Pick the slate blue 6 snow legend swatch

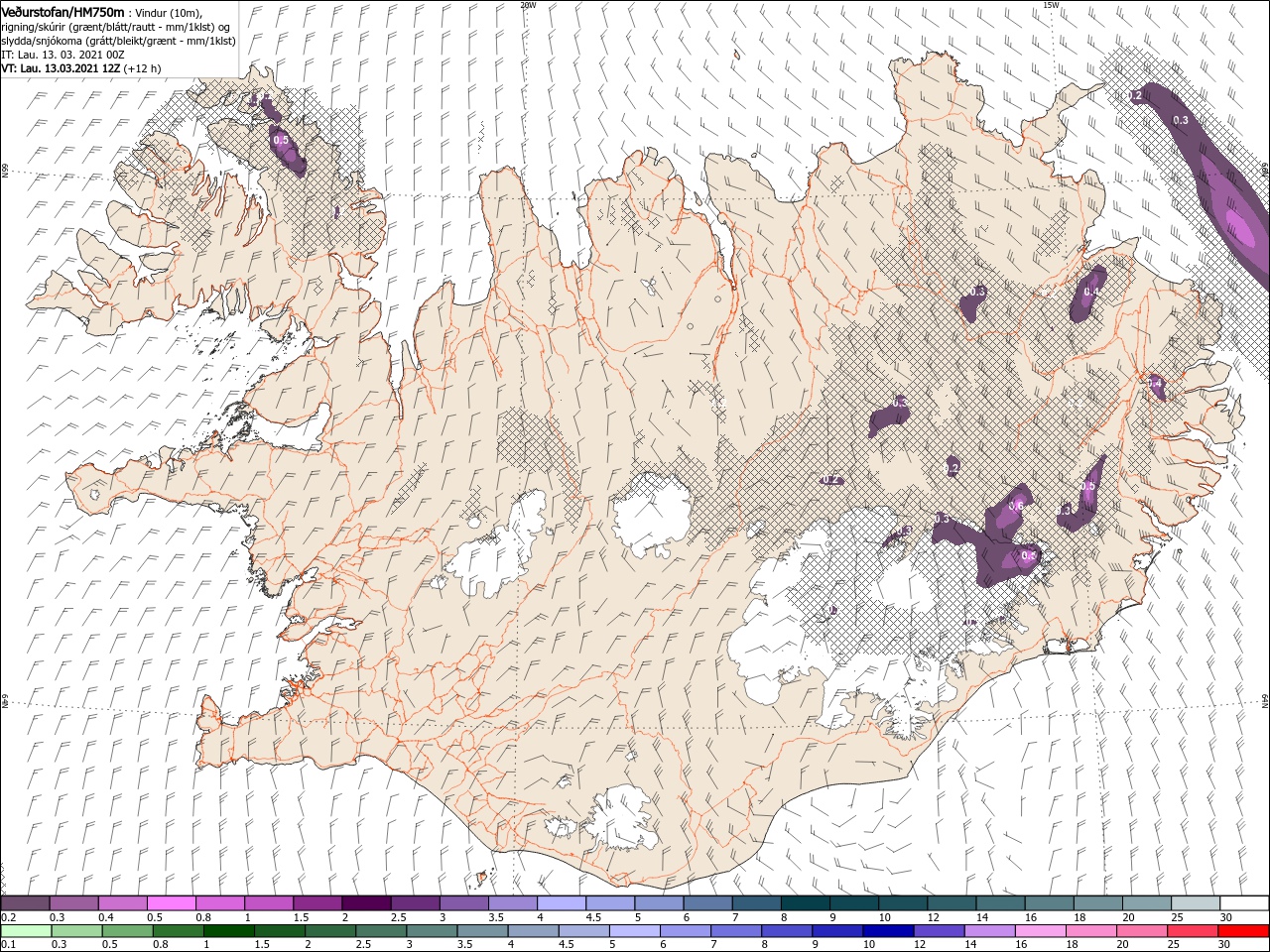click(707, 903)
